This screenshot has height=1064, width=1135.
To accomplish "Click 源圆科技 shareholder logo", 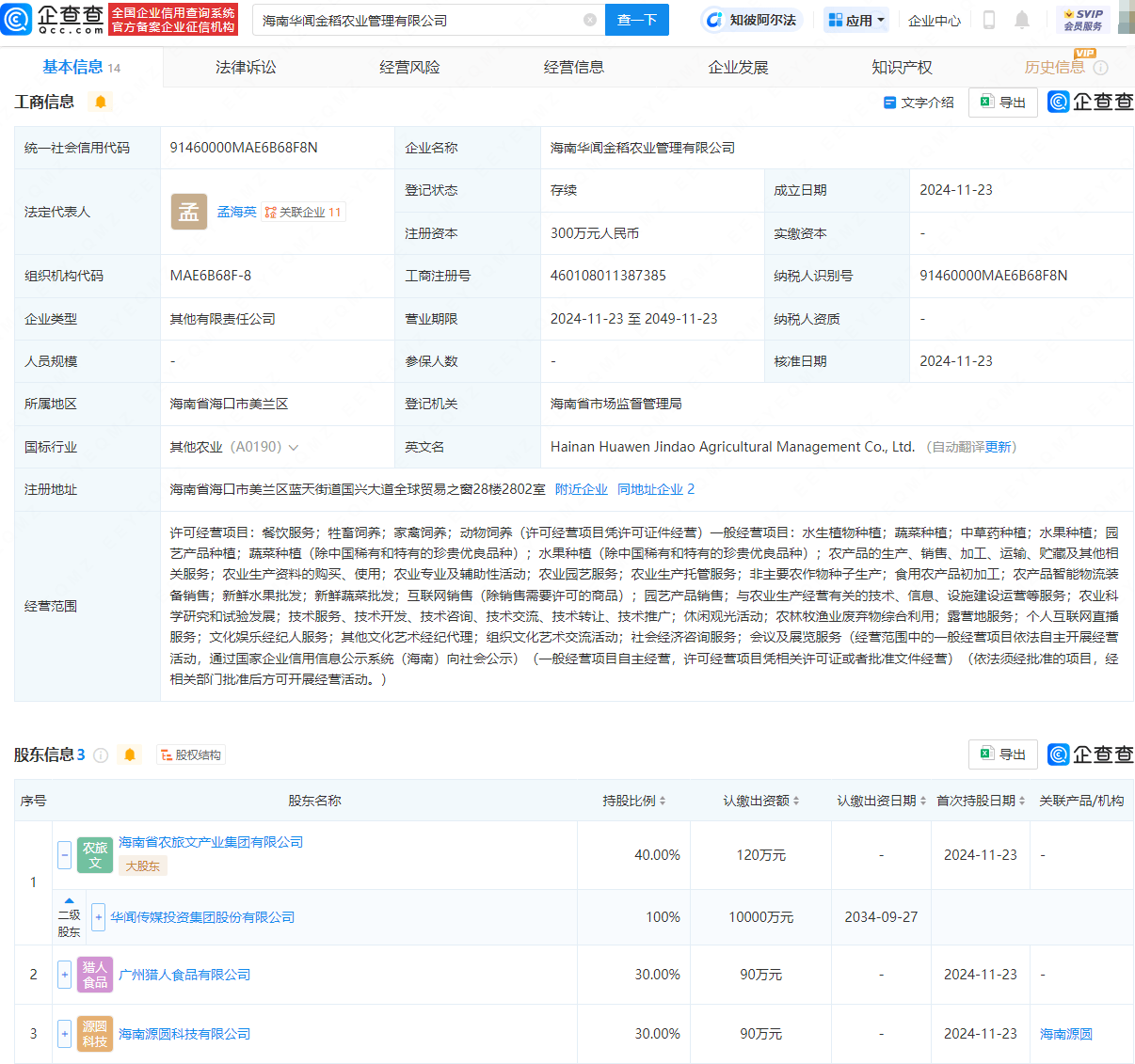I will (x=95, y=1034).
